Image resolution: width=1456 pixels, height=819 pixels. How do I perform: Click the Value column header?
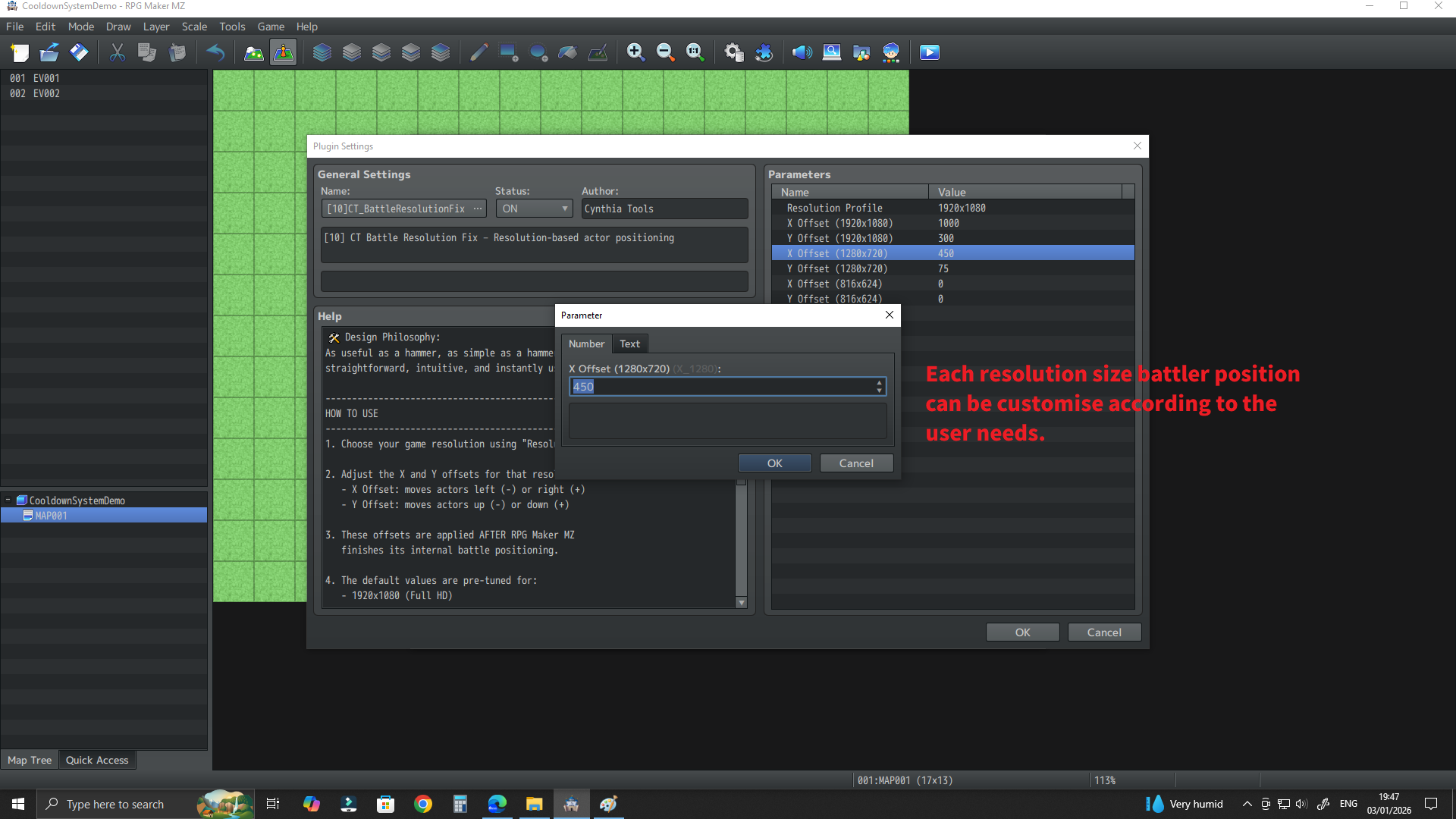pyautogui.click(x=1025, y=192)
